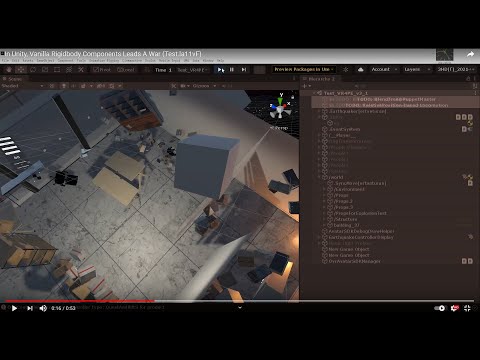
Task: Open the Unity cloud services icon
Action: [x=360, y=69]
